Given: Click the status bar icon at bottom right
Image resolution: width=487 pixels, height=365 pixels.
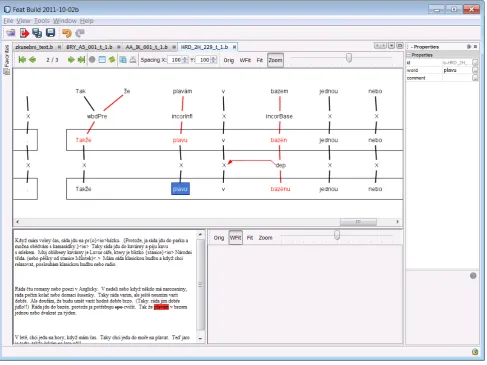Looking at the screenshot, I should pos(475,352).
